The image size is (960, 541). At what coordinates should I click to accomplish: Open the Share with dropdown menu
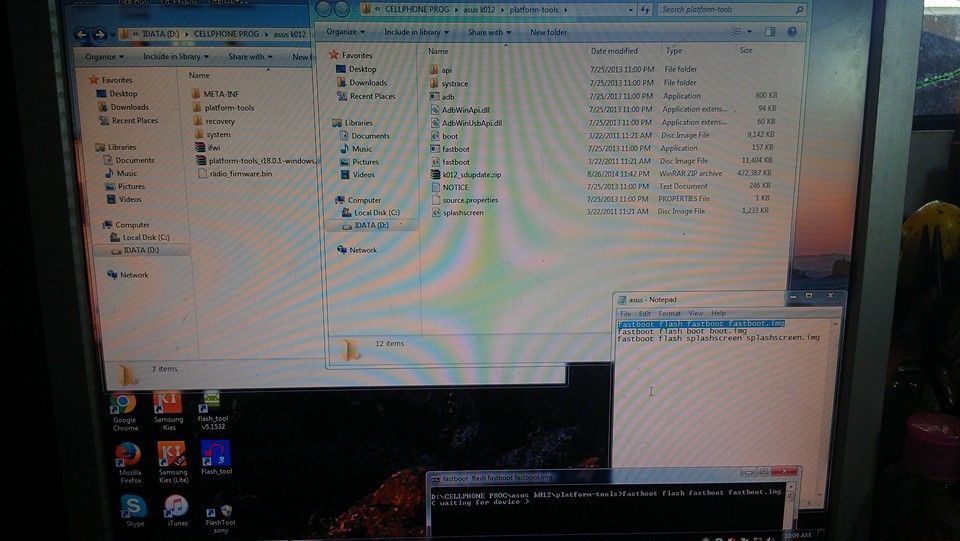tap(488, 32)
